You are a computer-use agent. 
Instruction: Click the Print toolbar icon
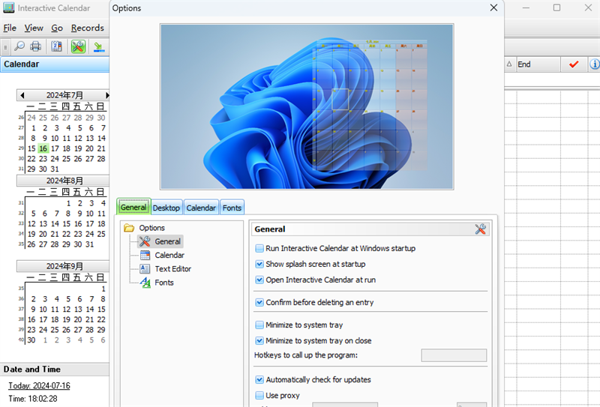(x=36, y=46)
